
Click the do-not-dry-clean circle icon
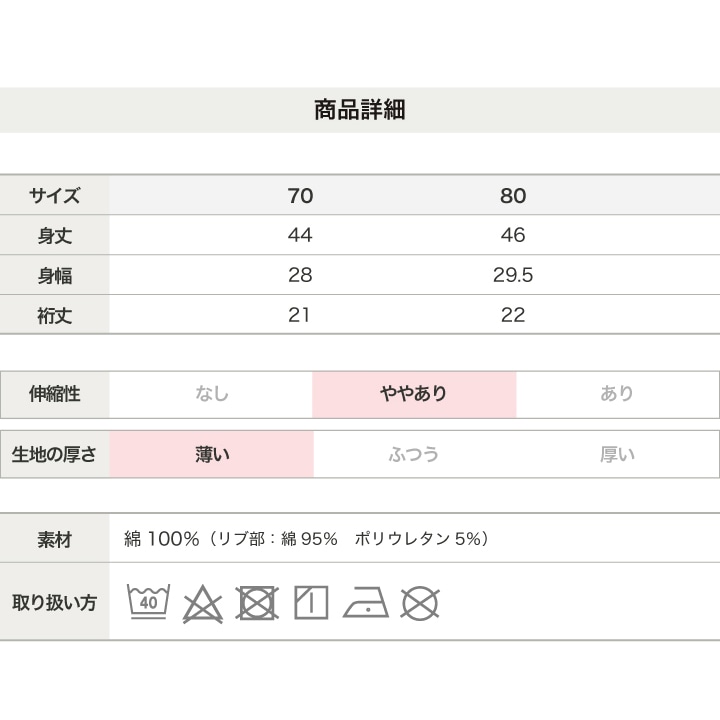pyautogui.click(x=420, y=603)
